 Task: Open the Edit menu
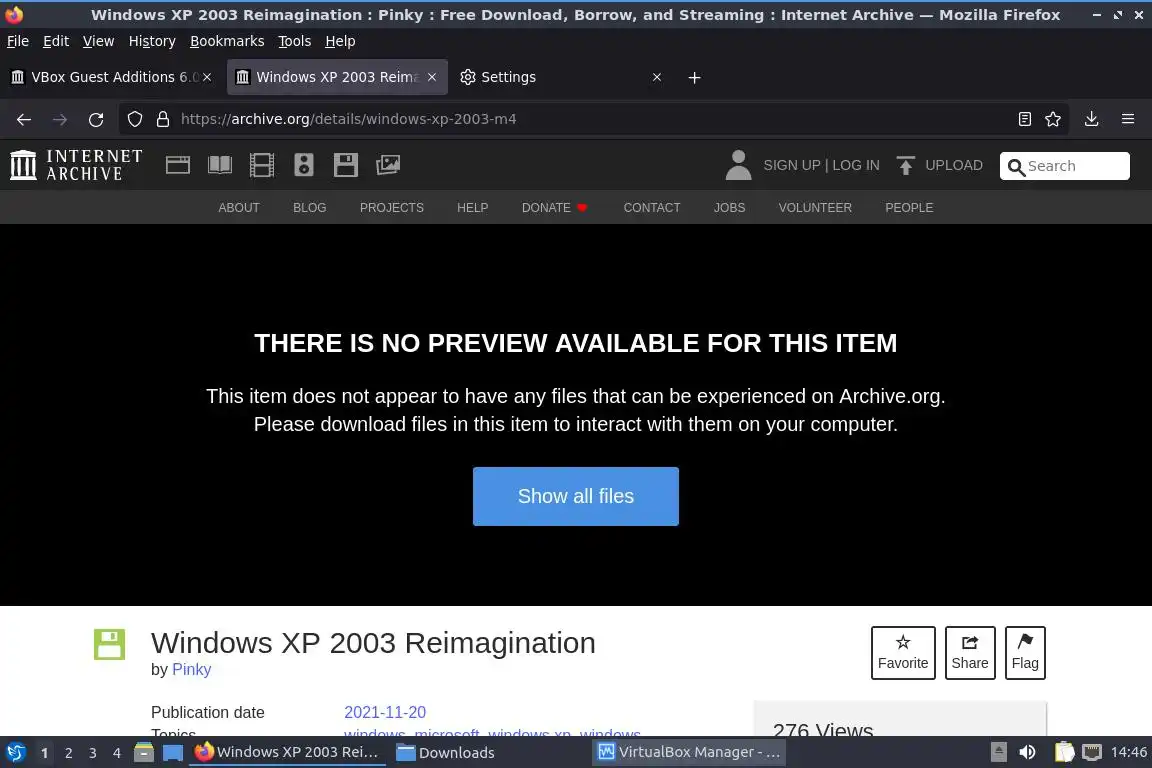coord(56,41)
